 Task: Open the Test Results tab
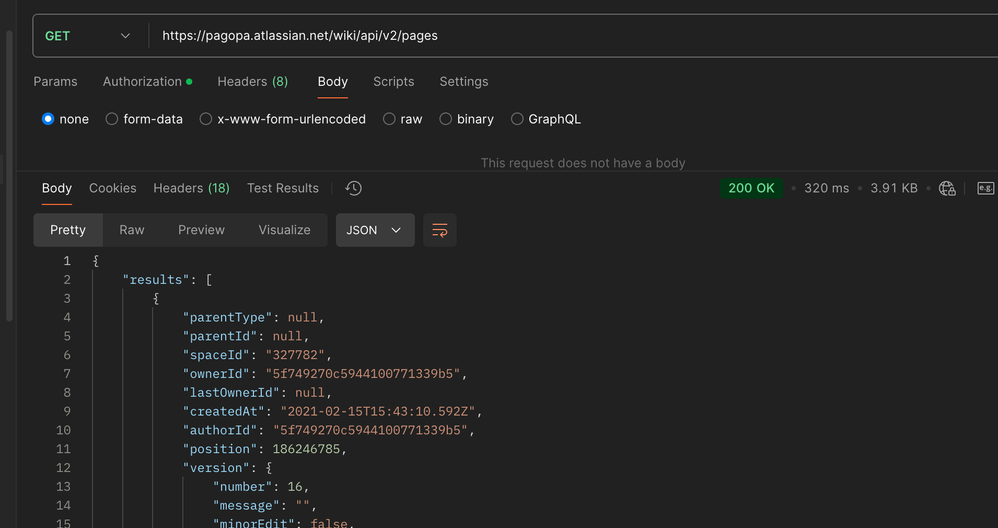(283, 188)
